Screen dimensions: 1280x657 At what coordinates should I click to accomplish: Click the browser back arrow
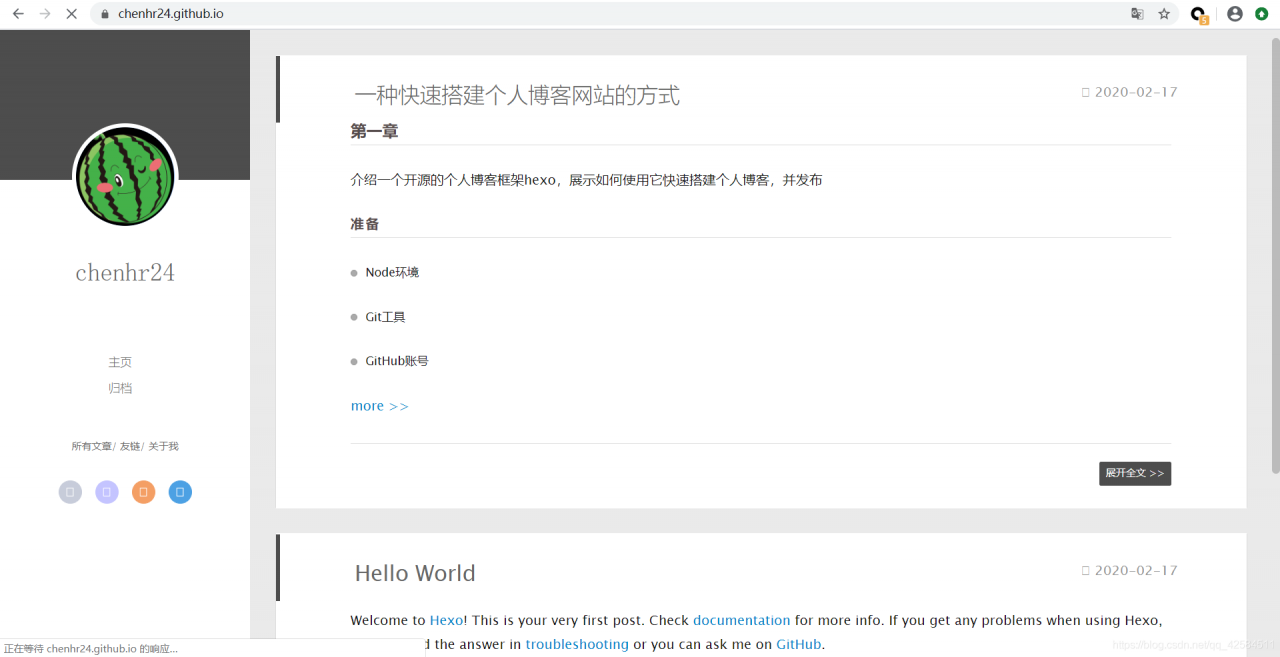point(18,14)
